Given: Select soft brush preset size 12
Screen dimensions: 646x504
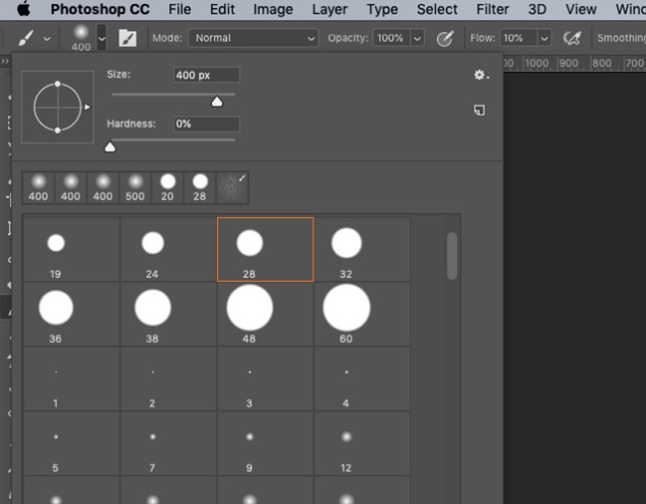Looking at the screenshot, I should point(363,444).
